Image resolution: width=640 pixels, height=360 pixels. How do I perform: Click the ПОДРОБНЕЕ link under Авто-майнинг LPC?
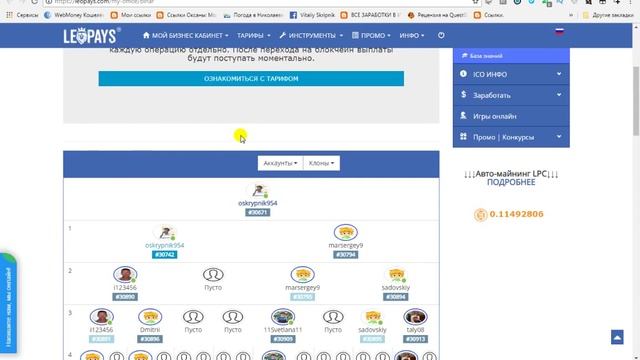(511, 182)
